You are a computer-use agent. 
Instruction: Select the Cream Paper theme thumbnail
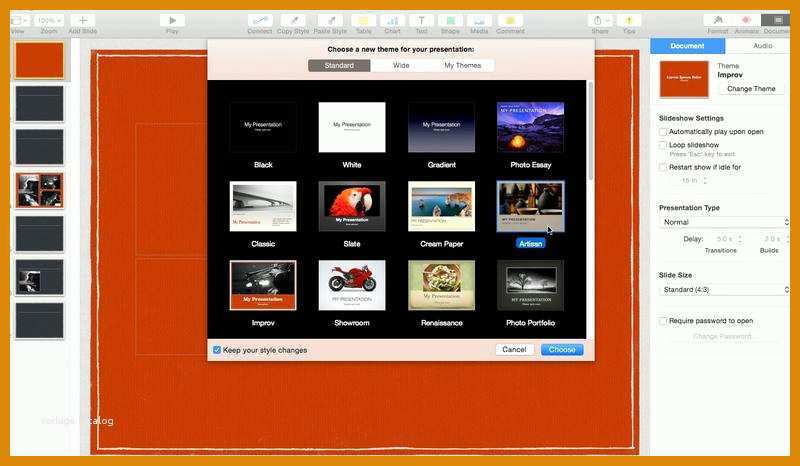pyautogui.click(x=441, y=206)
